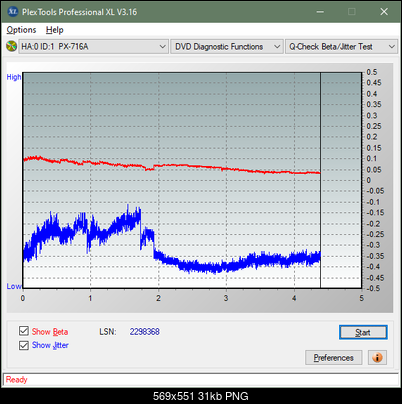Click the Show Beta red label
This screenshot has height=404, width=402.
tap(50, 332)
